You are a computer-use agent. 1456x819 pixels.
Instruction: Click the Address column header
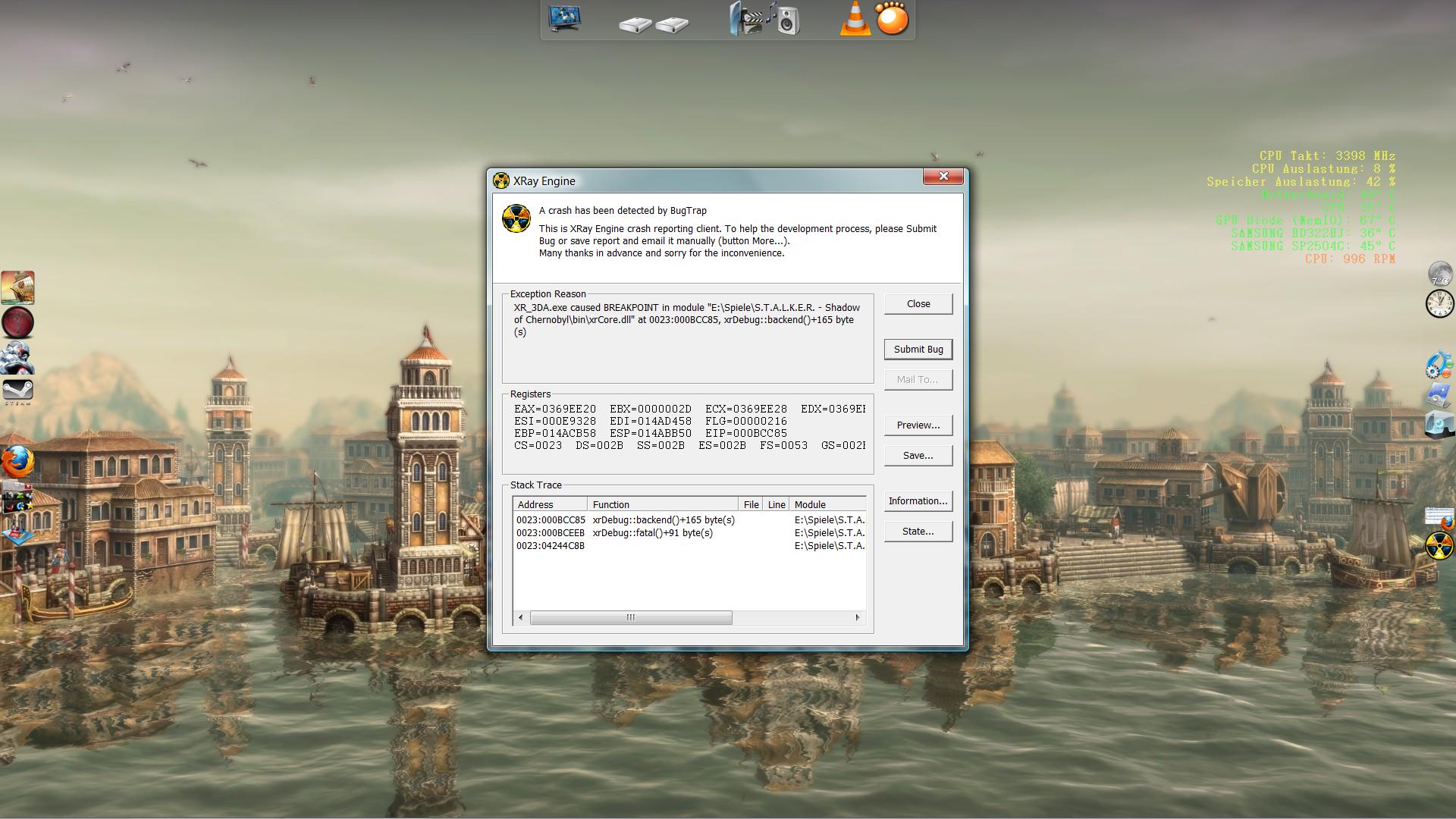tap(550, 505)
